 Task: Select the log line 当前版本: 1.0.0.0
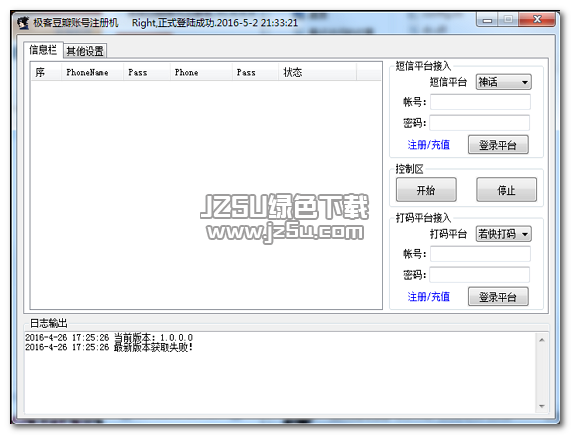click(109, 337)
